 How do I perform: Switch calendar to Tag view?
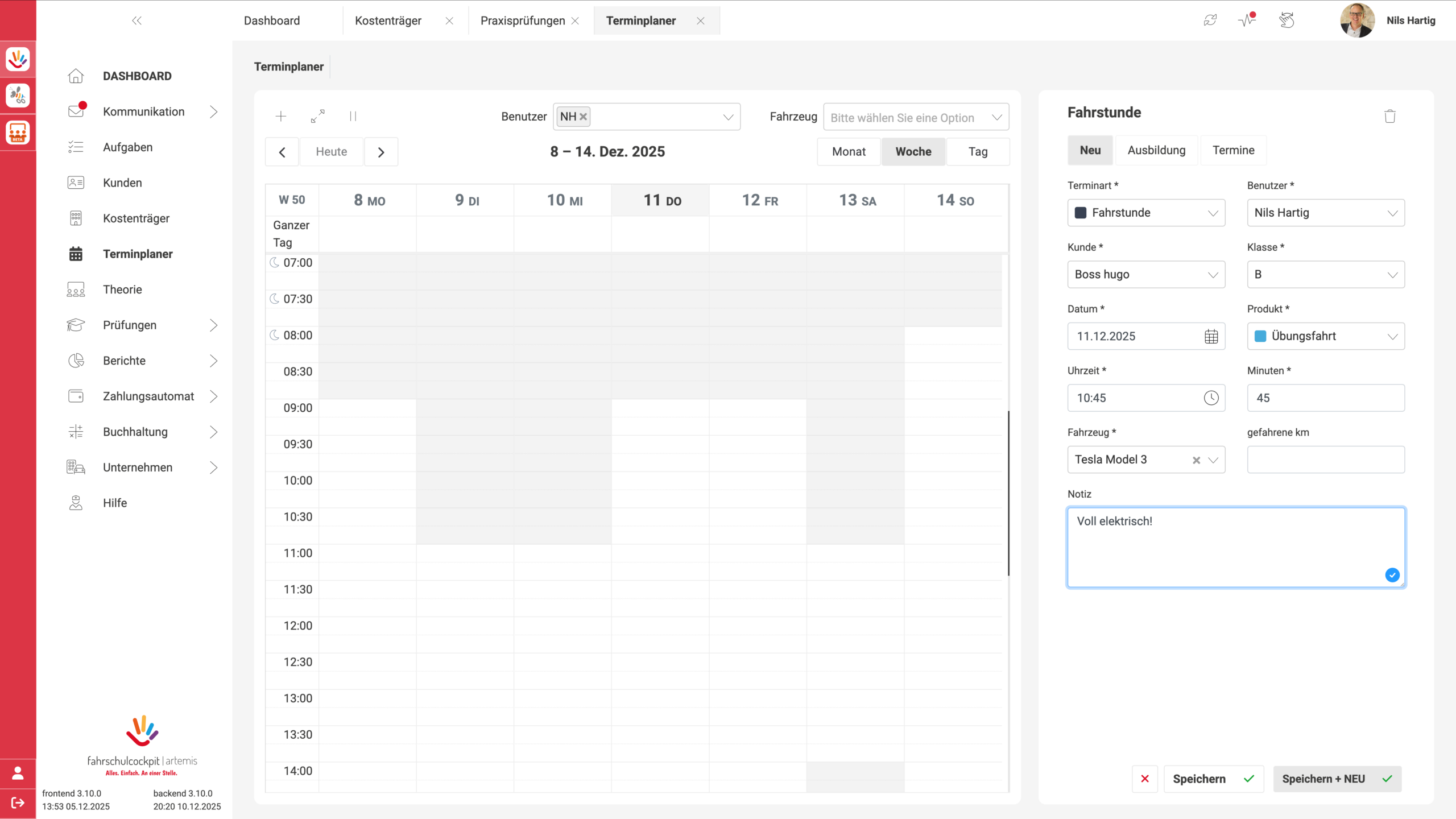point(978,152)
